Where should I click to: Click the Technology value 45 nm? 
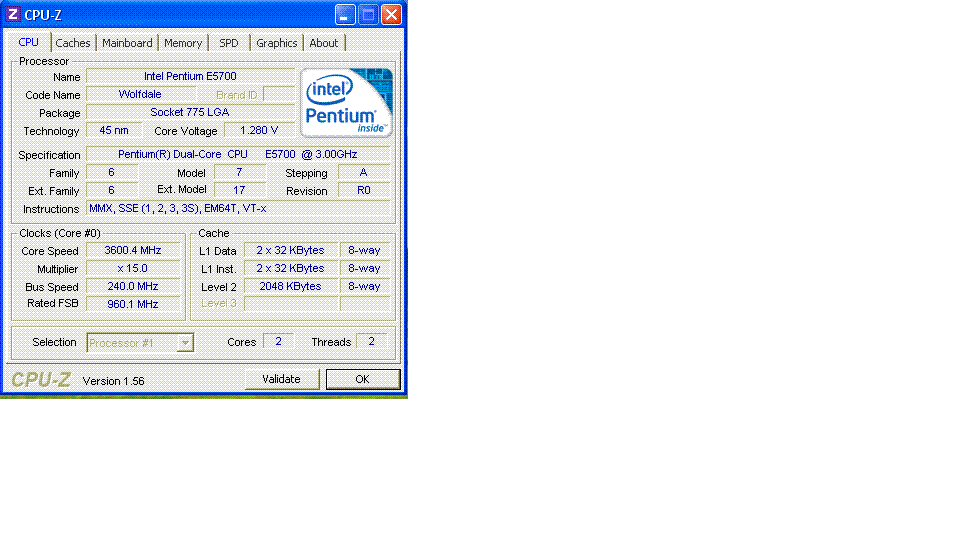114,130
